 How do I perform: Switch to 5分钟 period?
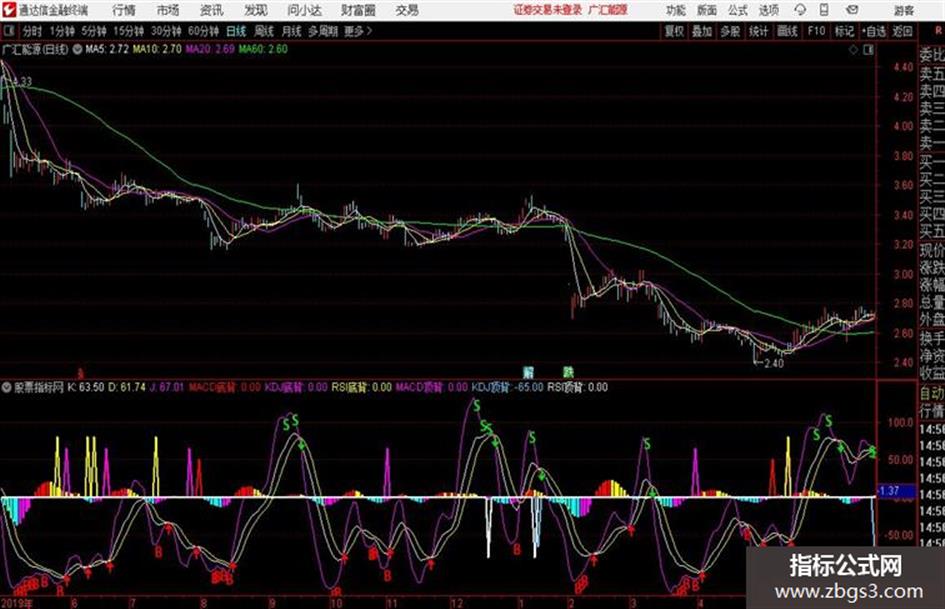[x=94, y=31]
